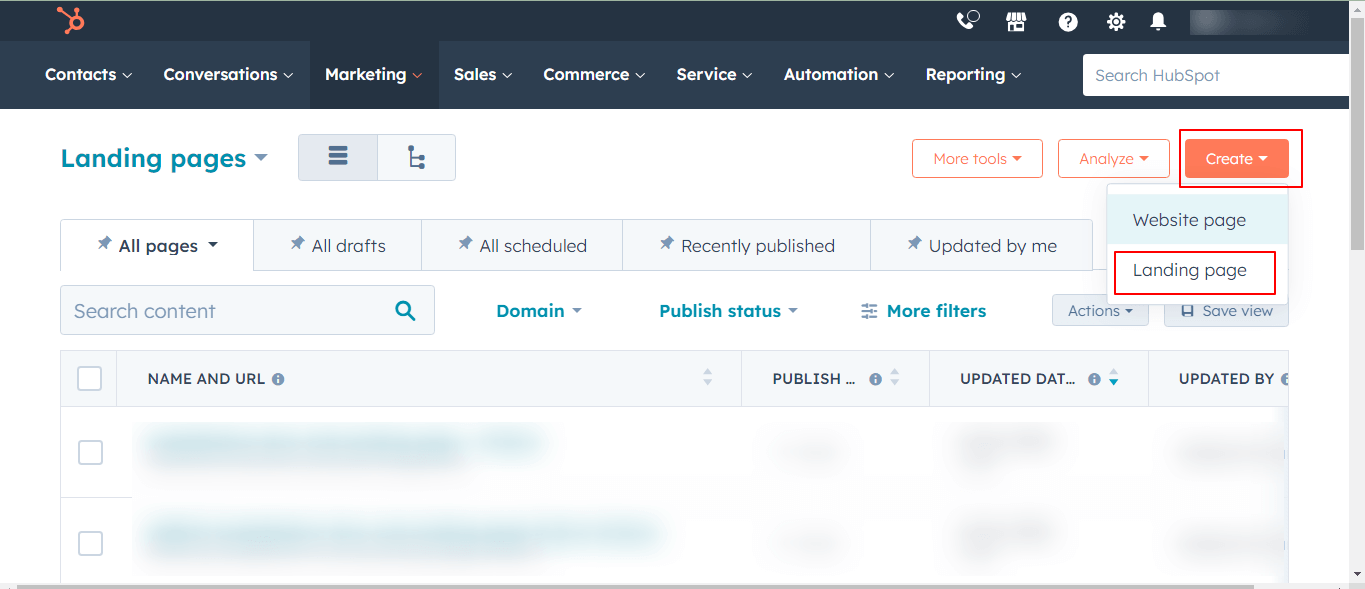Image resolution: width=1365 pixels, height=589 pixels.
Task: Open the notifications bell icon
Action: tap(1158, 20)
